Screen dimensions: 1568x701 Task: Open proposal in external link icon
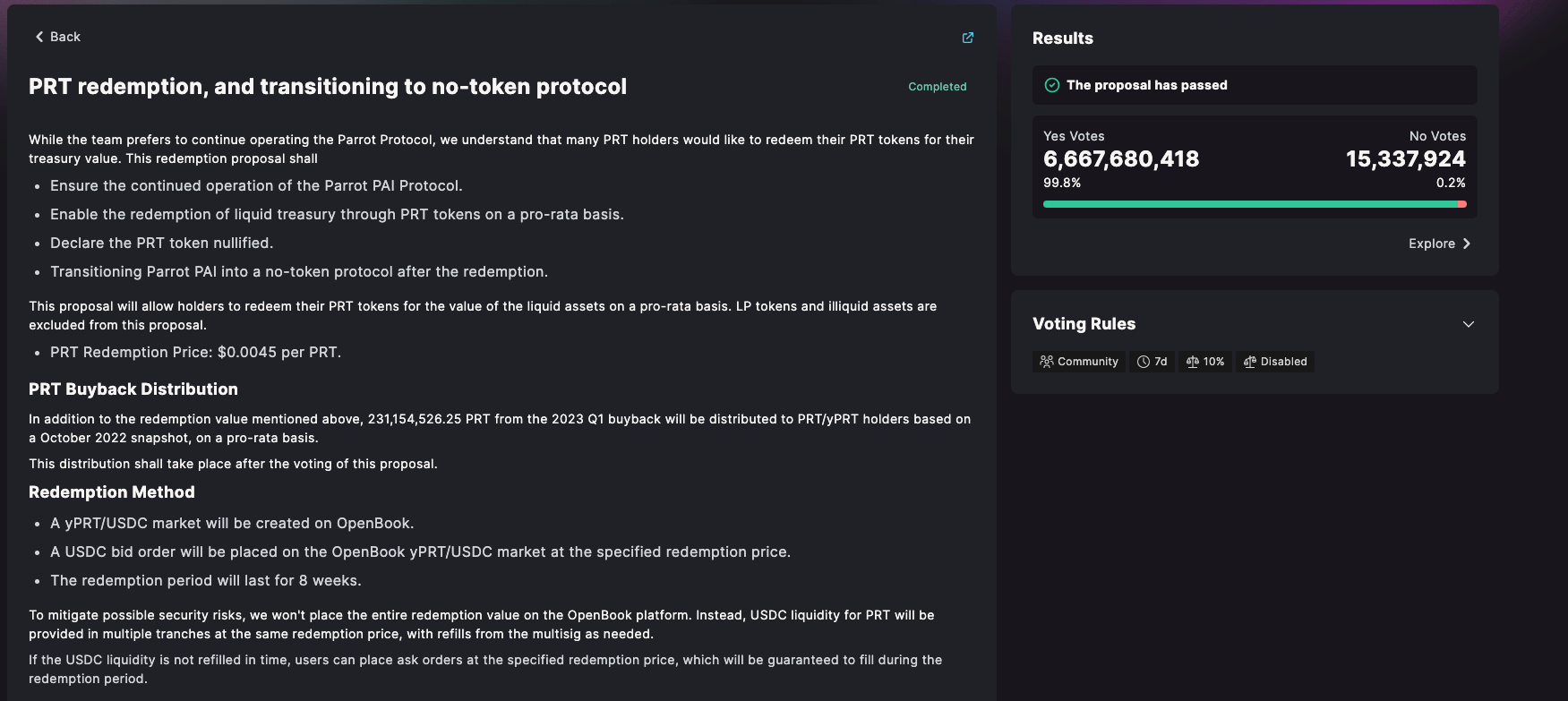(x=968, y=38)
